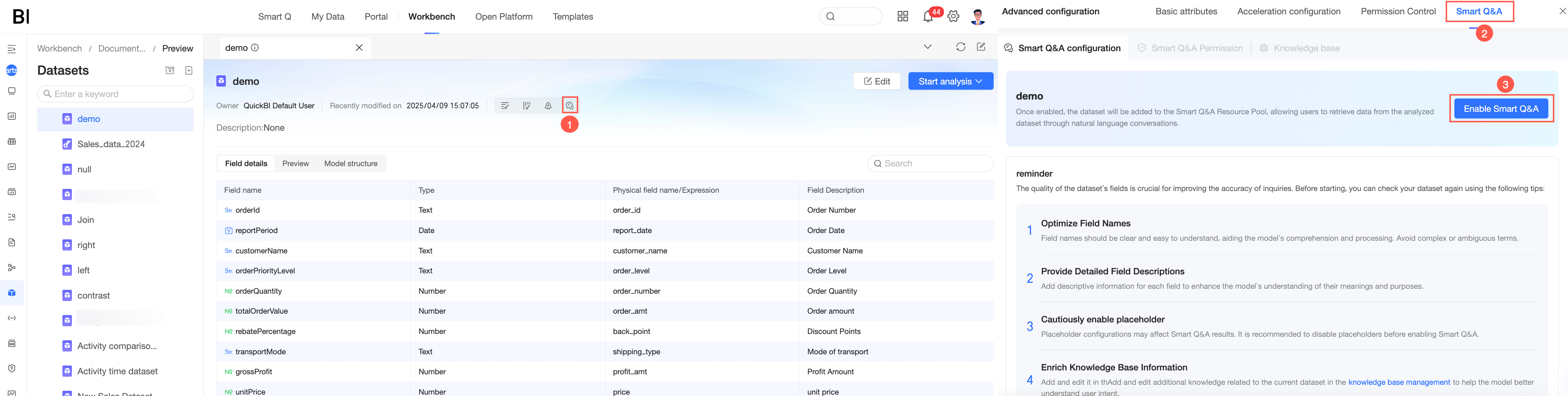Click the rocket acceleration icon in dataset toolbar
Viewport: 1568px width, 396px height.
click(x=548, y=106)
